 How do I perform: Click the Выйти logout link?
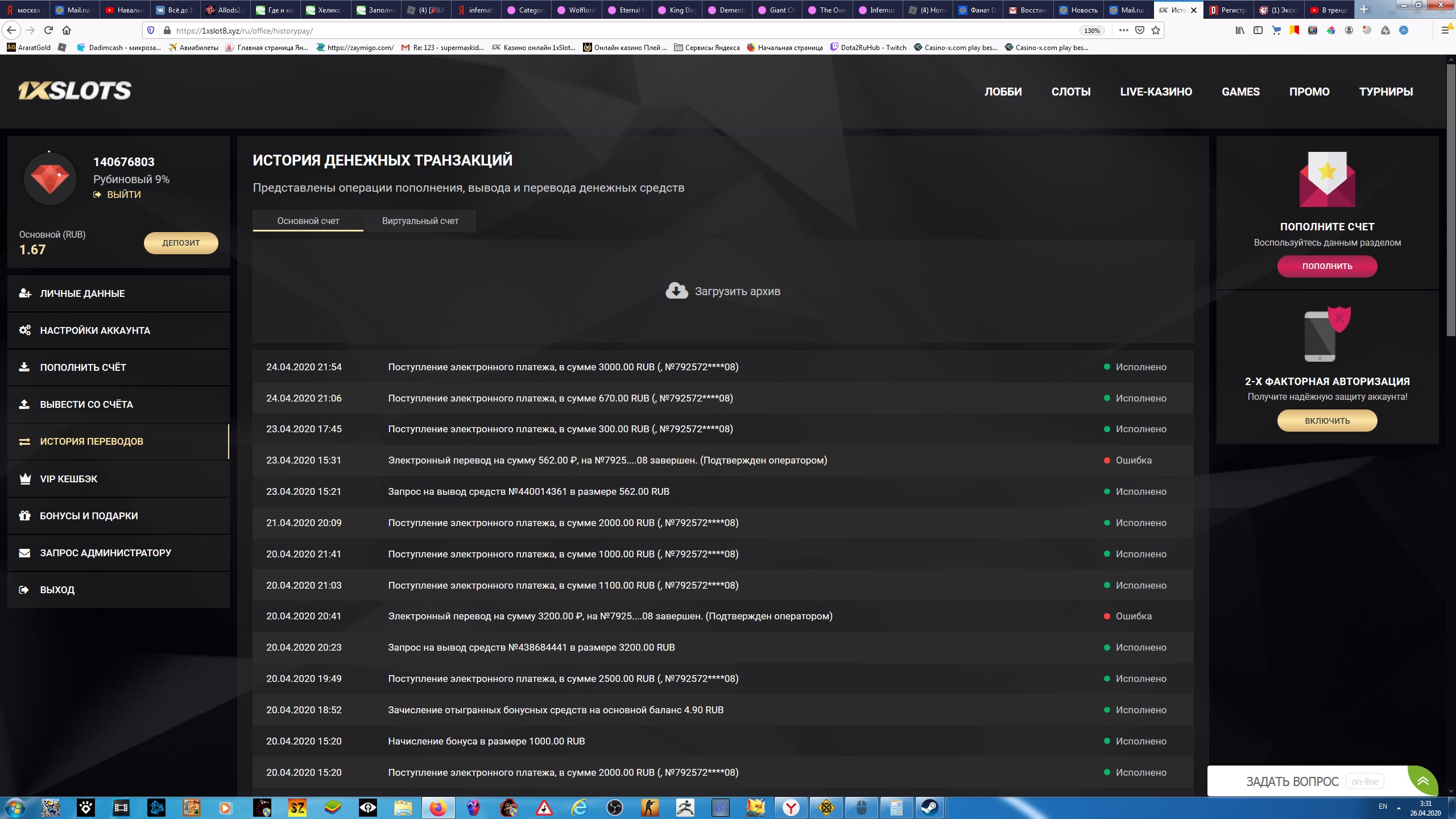pyautogui.click(x=123, y=195)
